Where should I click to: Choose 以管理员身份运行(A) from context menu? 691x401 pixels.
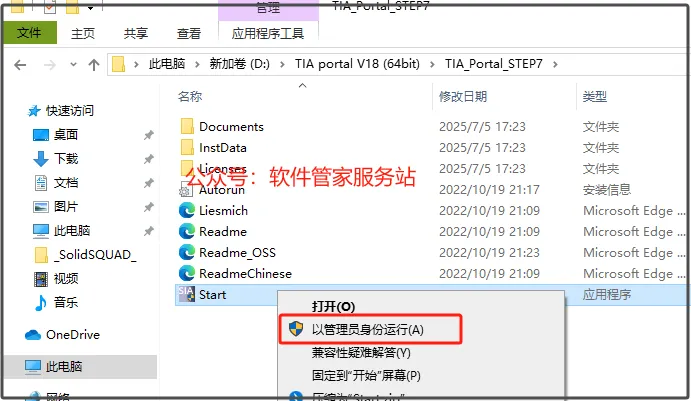pos(370,329)
